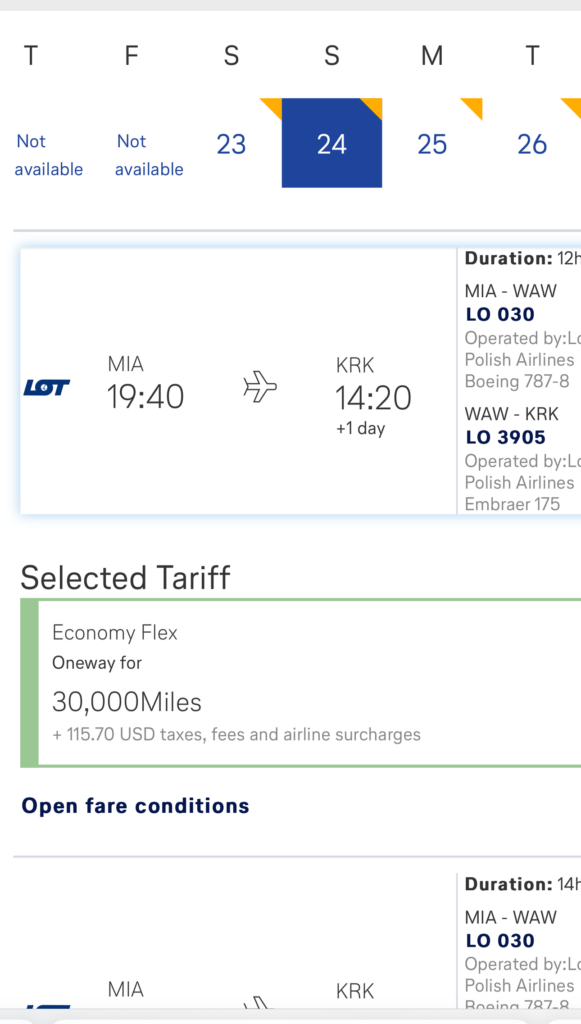This screenshot has width=581, height=1024.
Task: Click the 30,000Miles price text
Action: click(127, 702)
